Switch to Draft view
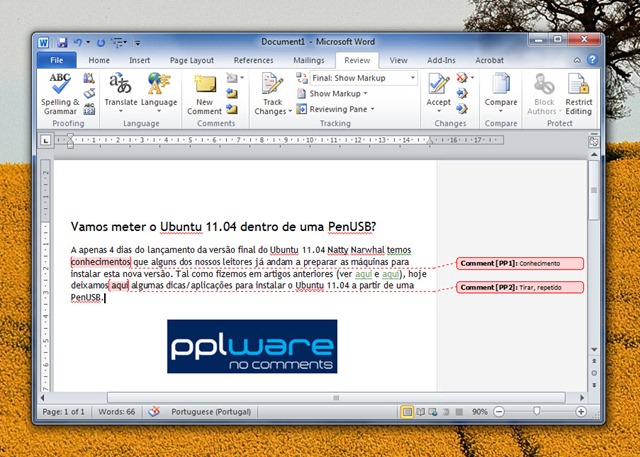 [459, 412]
